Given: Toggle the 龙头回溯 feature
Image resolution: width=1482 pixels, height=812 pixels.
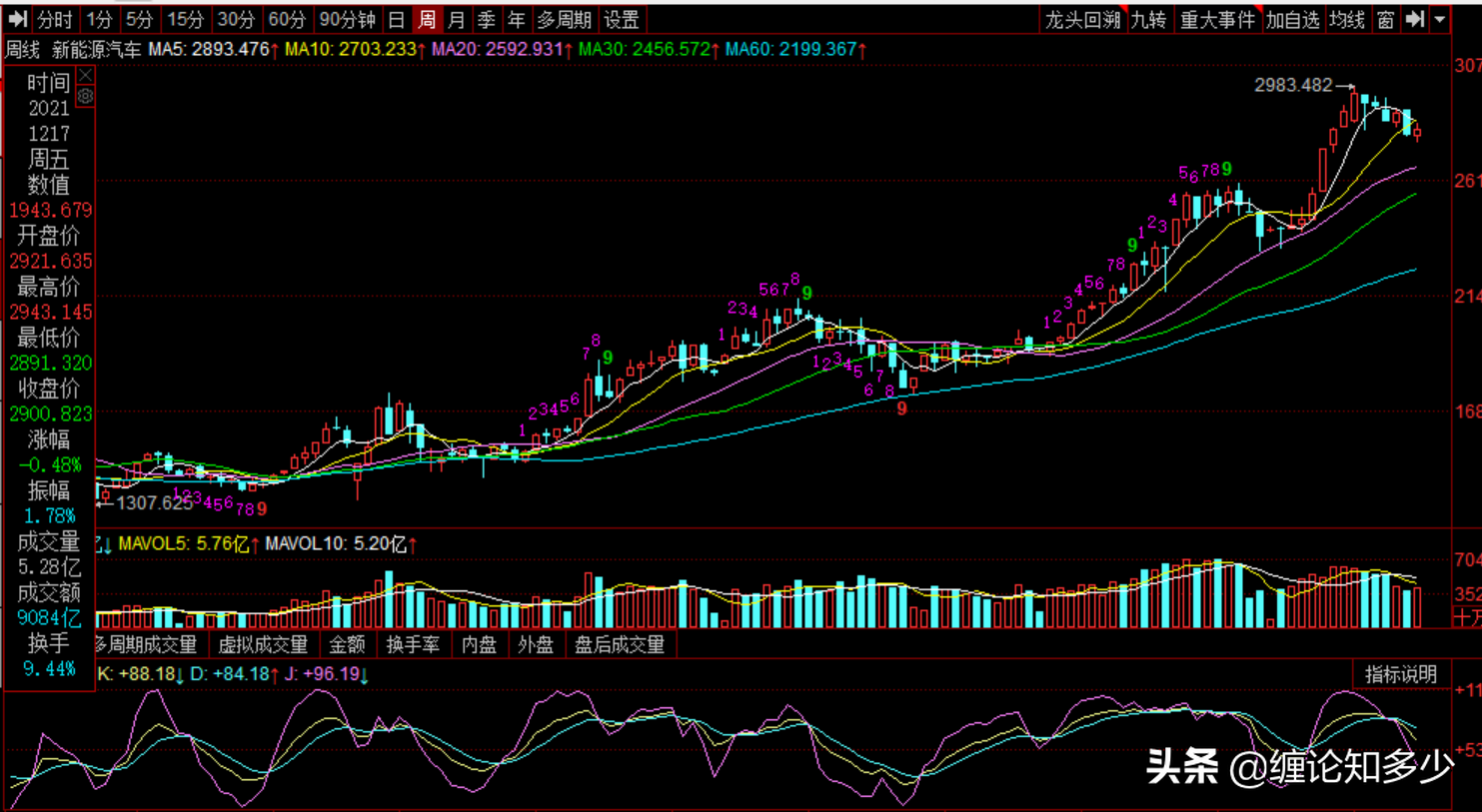Looking at the screenshot, I should [1083, 19].
